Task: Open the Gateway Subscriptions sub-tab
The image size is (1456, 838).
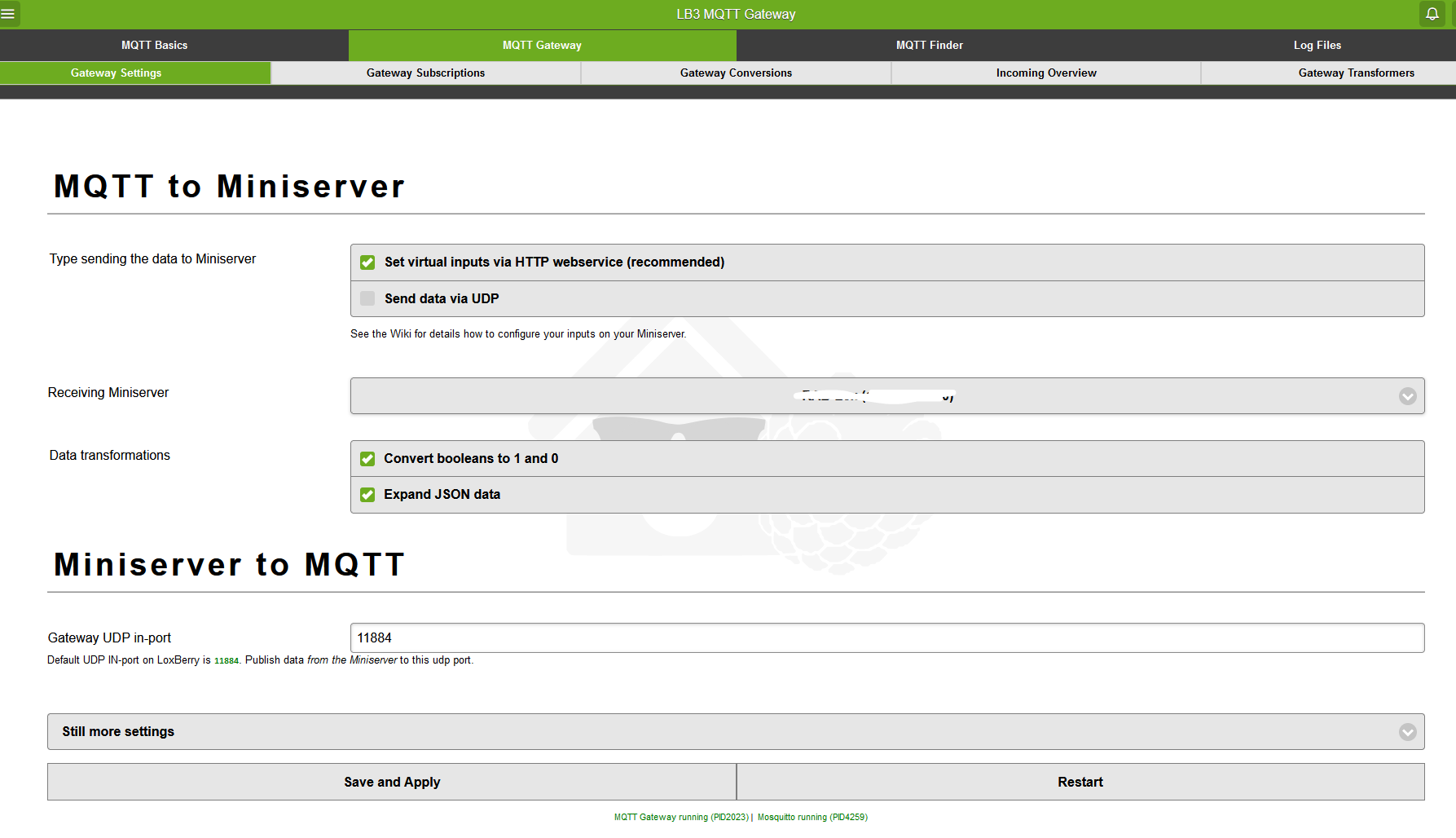Action: tap(425, 73)
